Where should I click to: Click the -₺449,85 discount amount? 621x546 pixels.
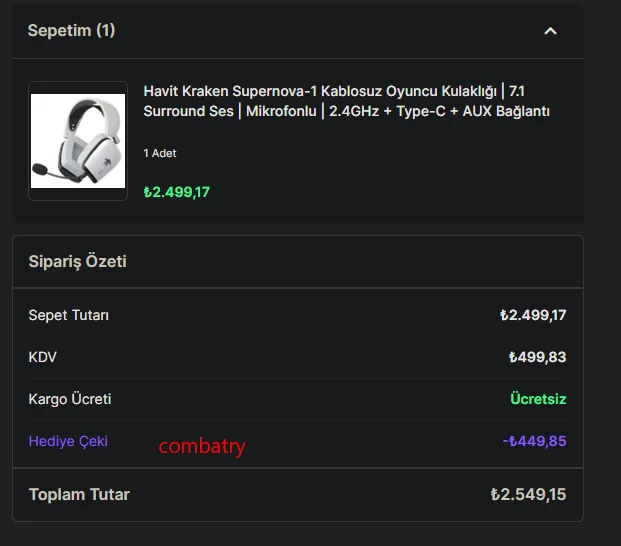[534, 441]
